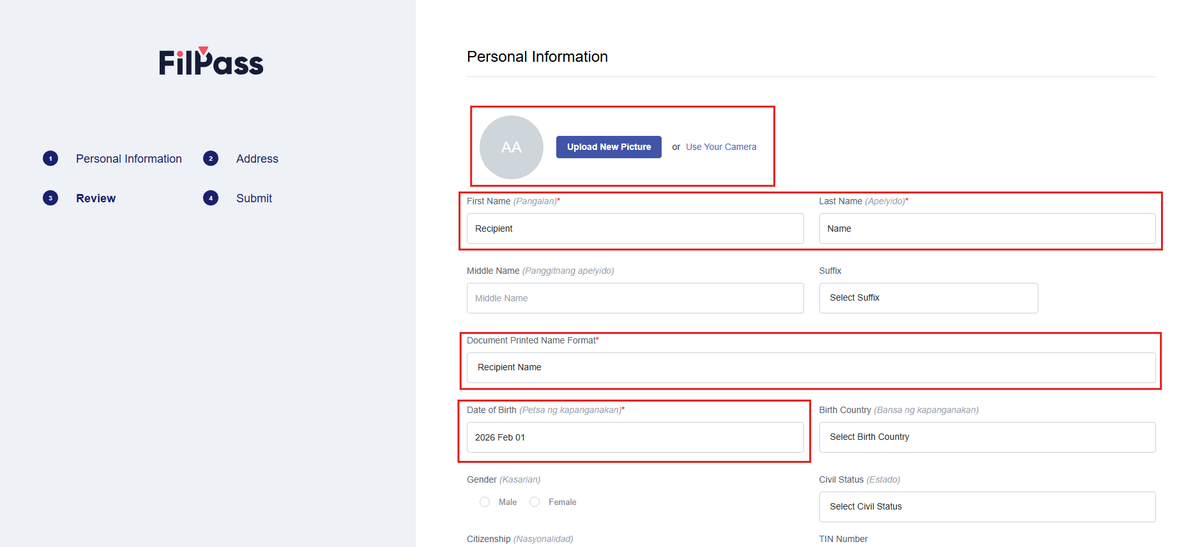Click the AA profile avatar placeholder
The height and width of the screenshot is (547, 1200).
[x=511, y=147]
